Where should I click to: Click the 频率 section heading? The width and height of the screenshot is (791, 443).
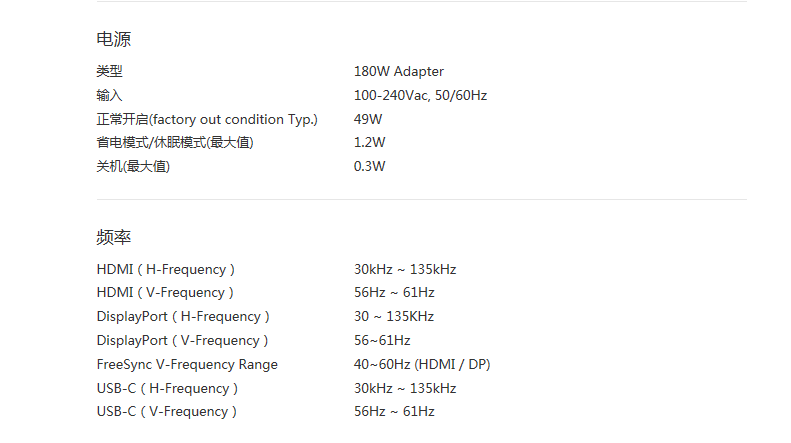[113, 238]
